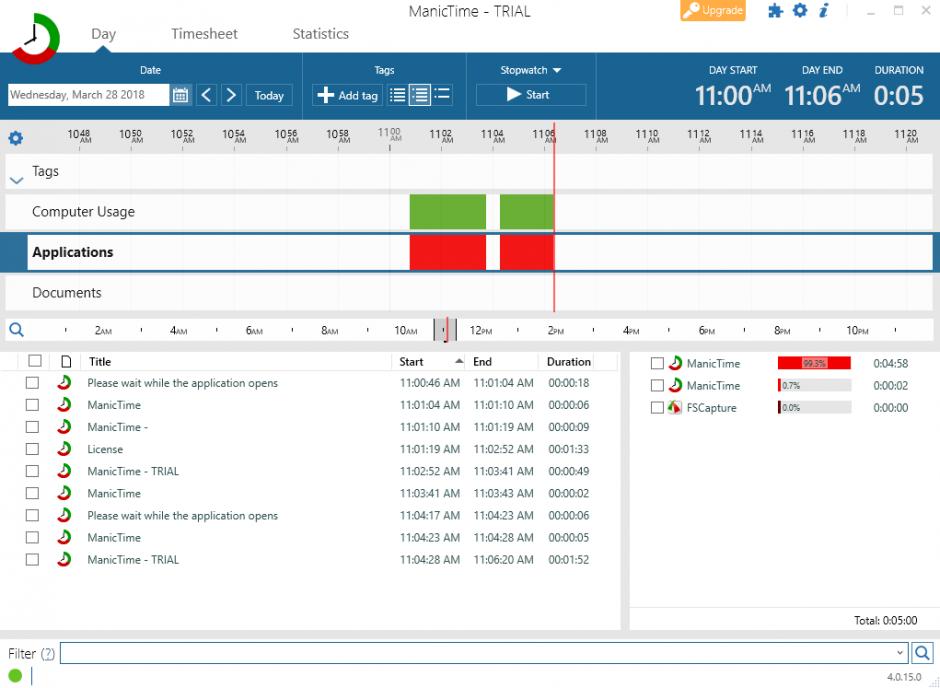Image resolution: width=940 pixels, height=688 pixels.
Task: Click the date text field
Action: point(88,95)
